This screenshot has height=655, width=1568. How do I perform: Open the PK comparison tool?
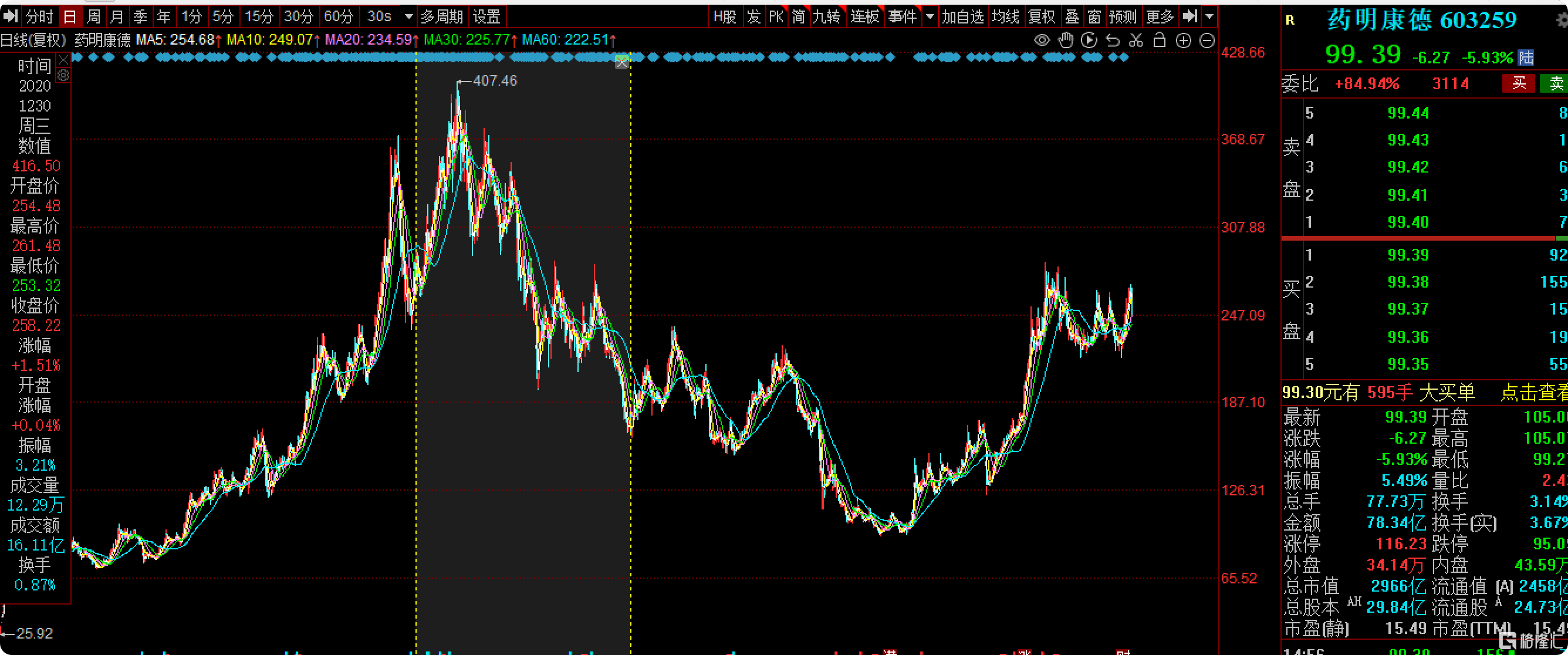pyautogui.click(x=776, y=16)
